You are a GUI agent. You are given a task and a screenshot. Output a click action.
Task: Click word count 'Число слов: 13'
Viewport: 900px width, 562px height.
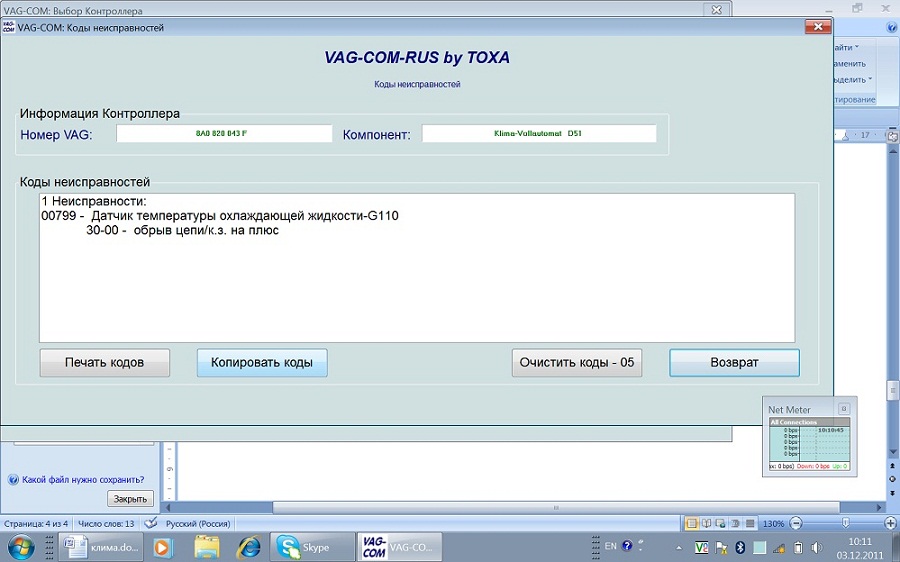click(x=106, y=524)
